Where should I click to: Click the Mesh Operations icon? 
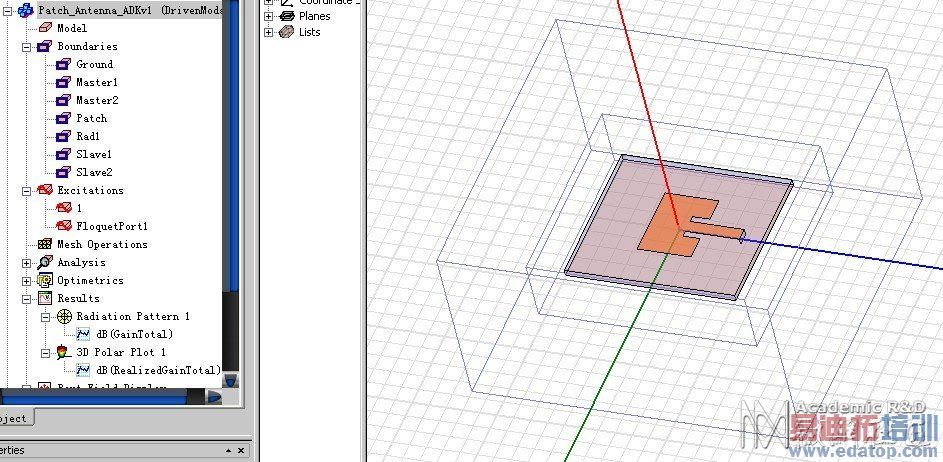(45, 244)
